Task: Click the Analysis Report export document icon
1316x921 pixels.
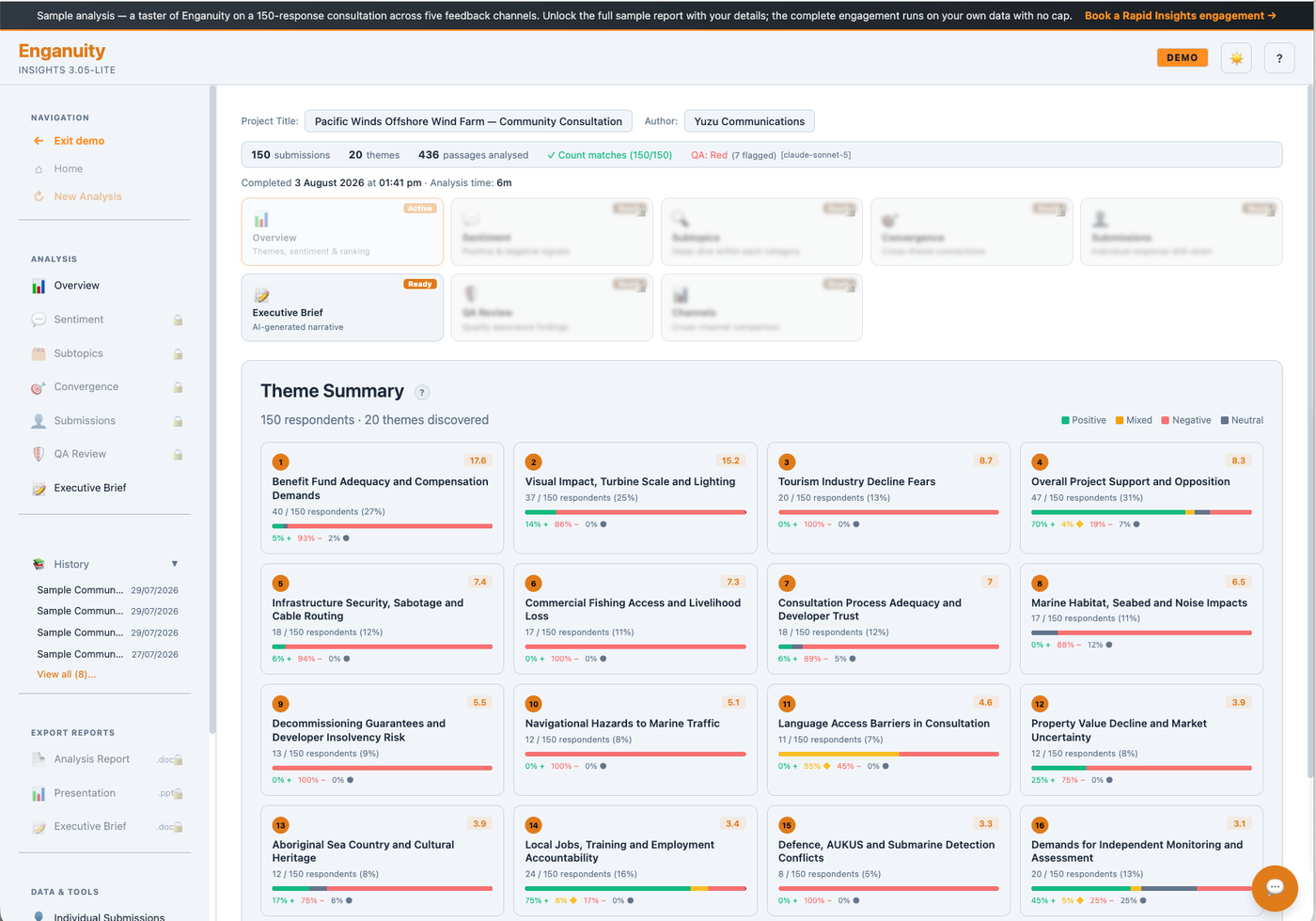Action: pyautogui.click(x=39, y=759)
